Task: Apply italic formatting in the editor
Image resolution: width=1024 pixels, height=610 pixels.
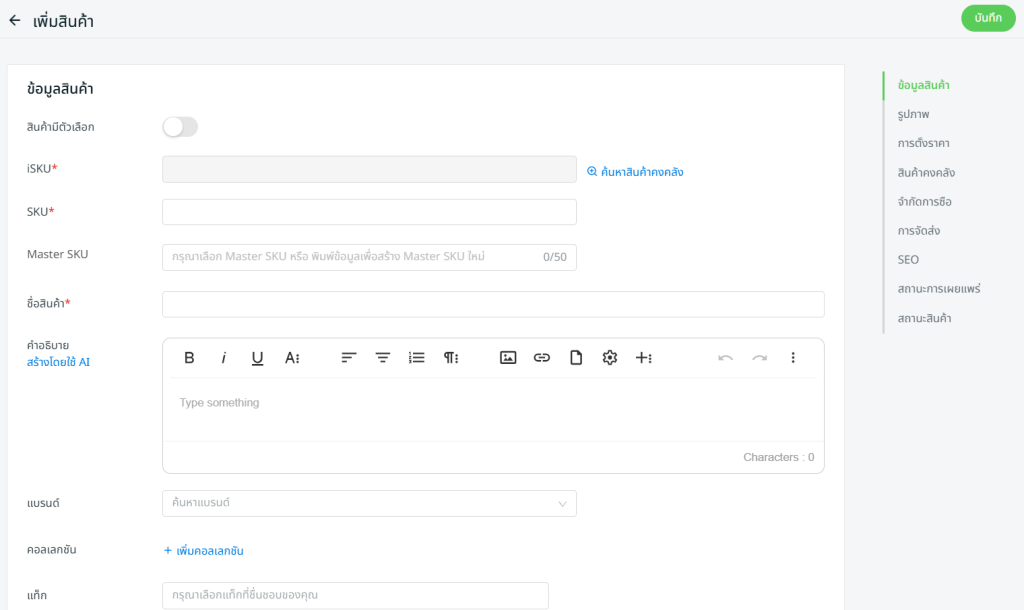Action: [223, 358]
